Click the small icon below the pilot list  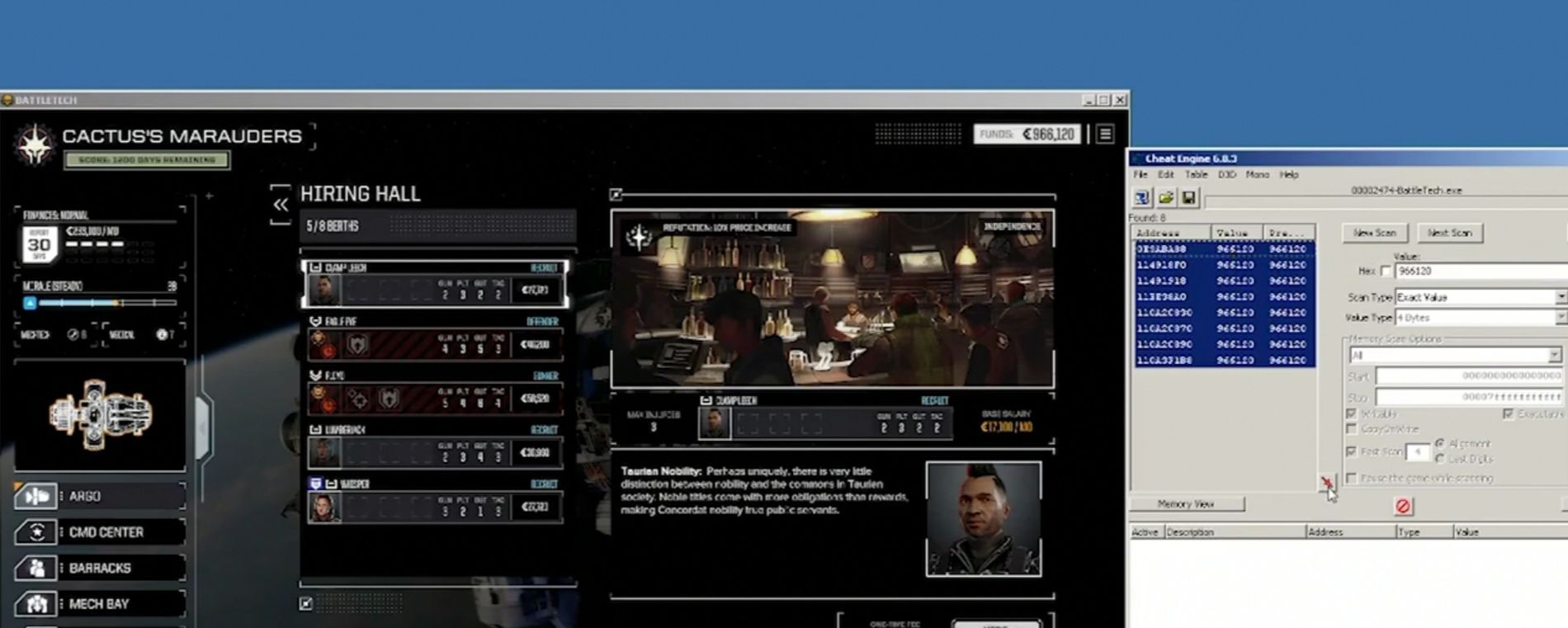tap(305, 604)
